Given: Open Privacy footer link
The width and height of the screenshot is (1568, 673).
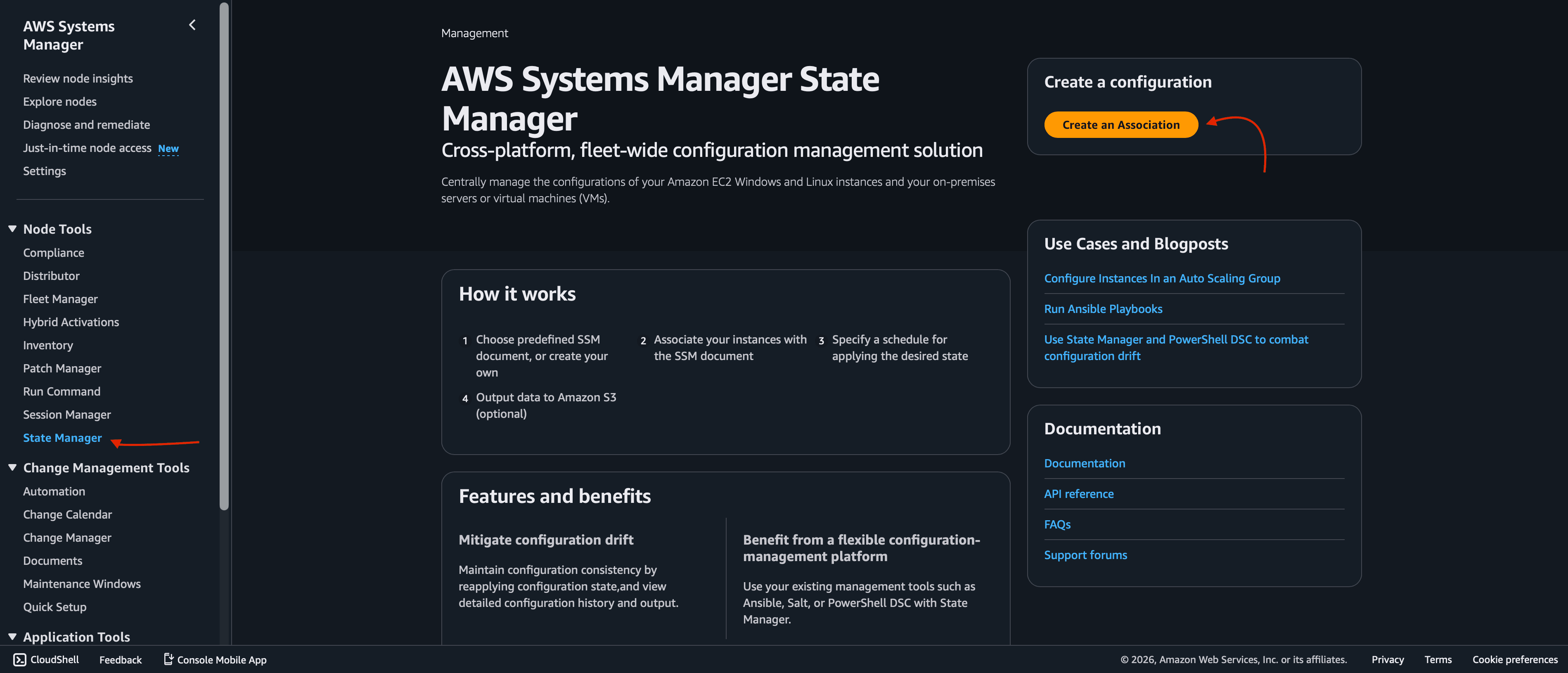Looking at the screenshot, I should click(1387, 660).
